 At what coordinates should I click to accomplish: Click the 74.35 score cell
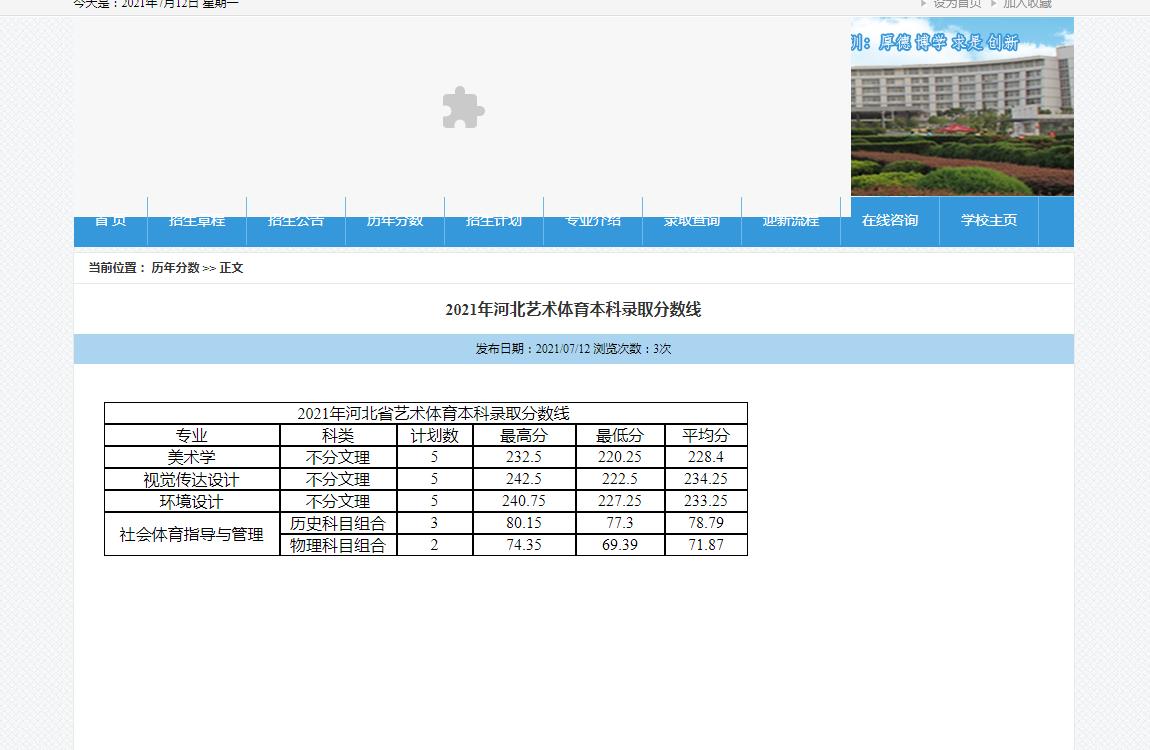pyautogui.click(x=524, y=545)
